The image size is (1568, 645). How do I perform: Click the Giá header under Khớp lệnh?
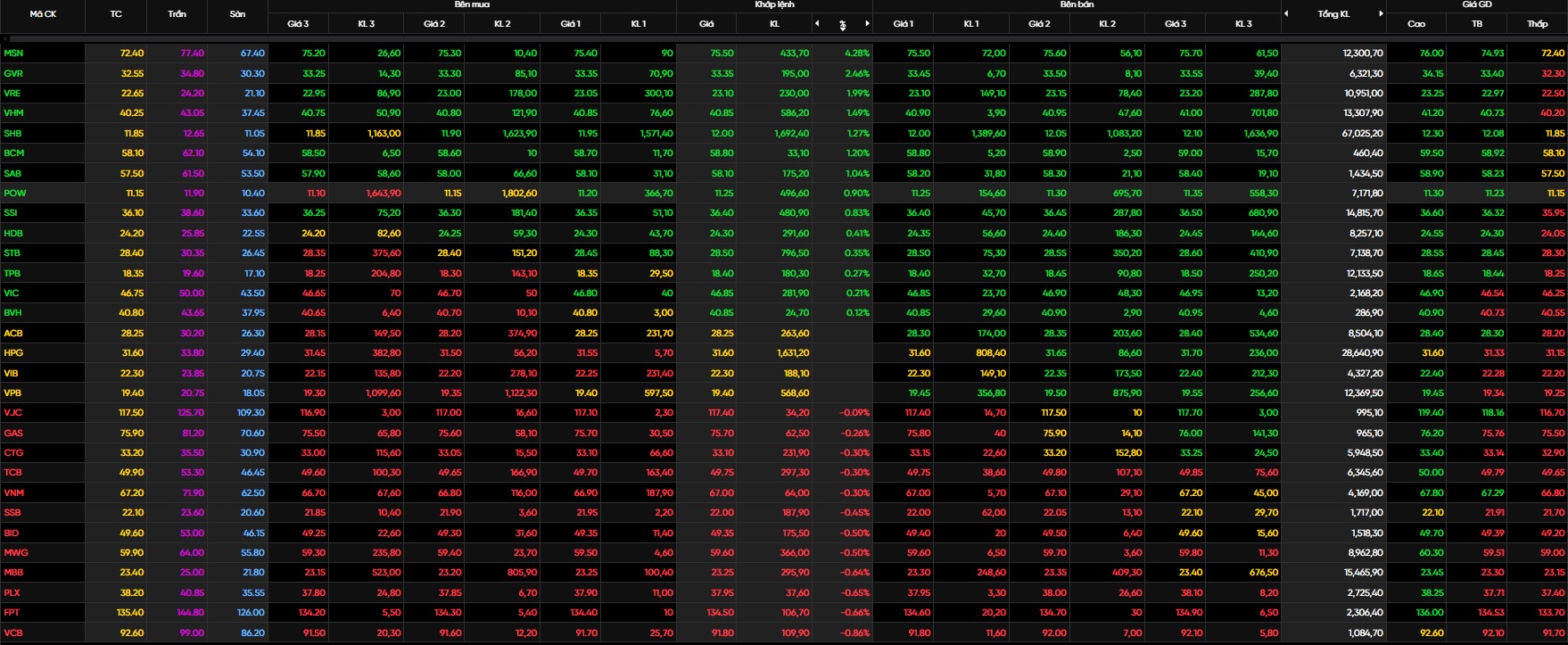click(706, 24)
